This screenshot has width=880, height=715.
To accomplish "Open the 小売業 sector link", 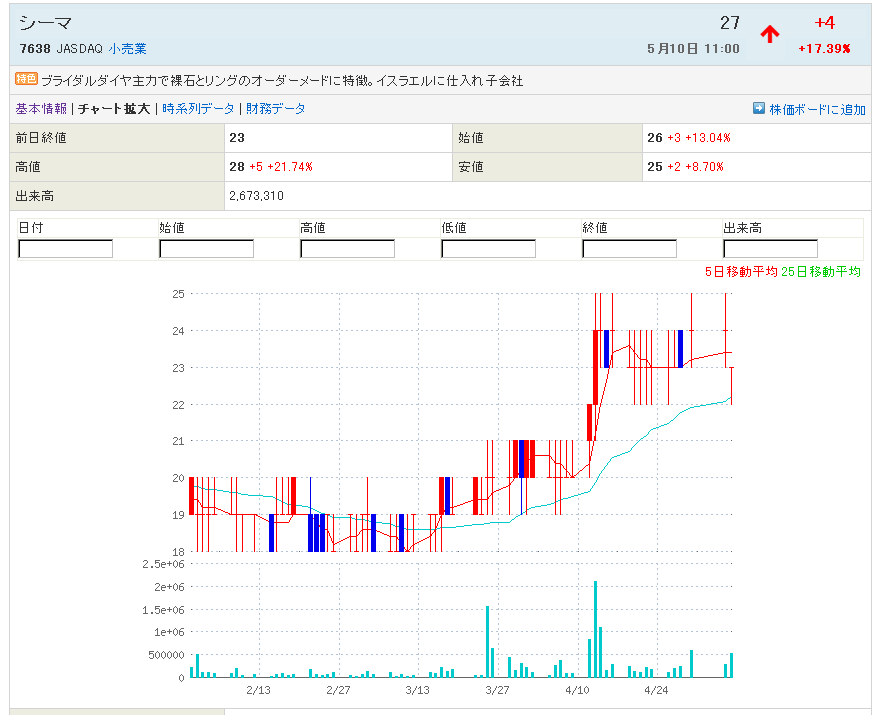I will pyautogui.click(x=128, y=48).
